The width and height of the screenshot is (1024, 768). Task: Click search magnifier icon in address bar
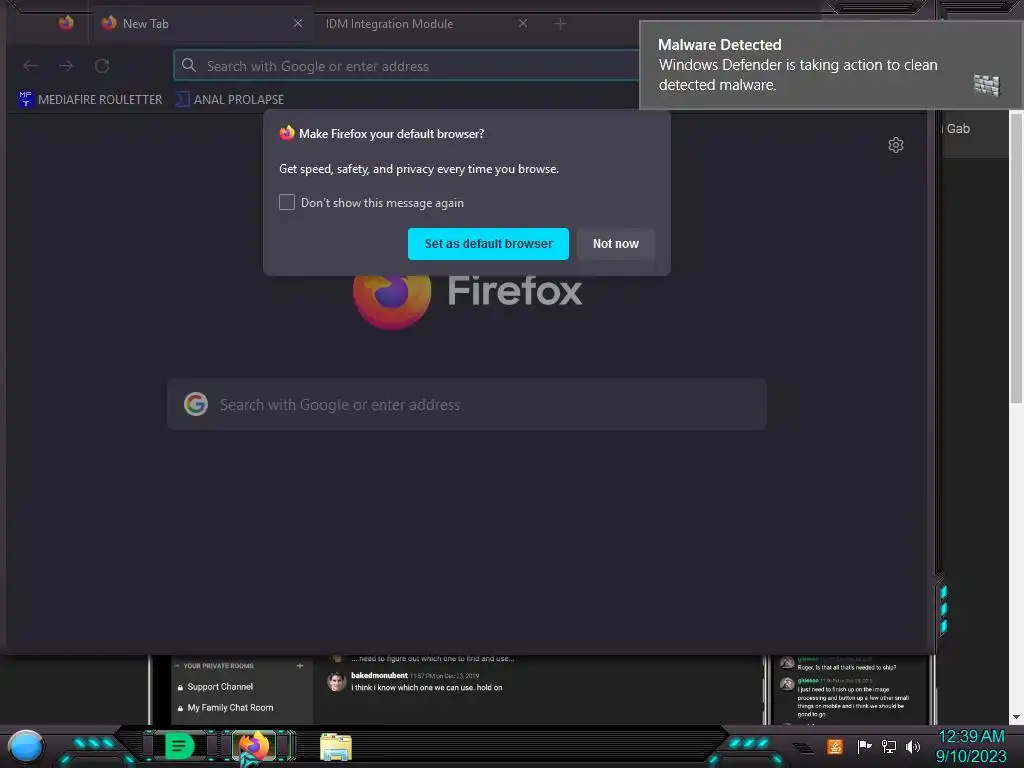tap(189, 65)
